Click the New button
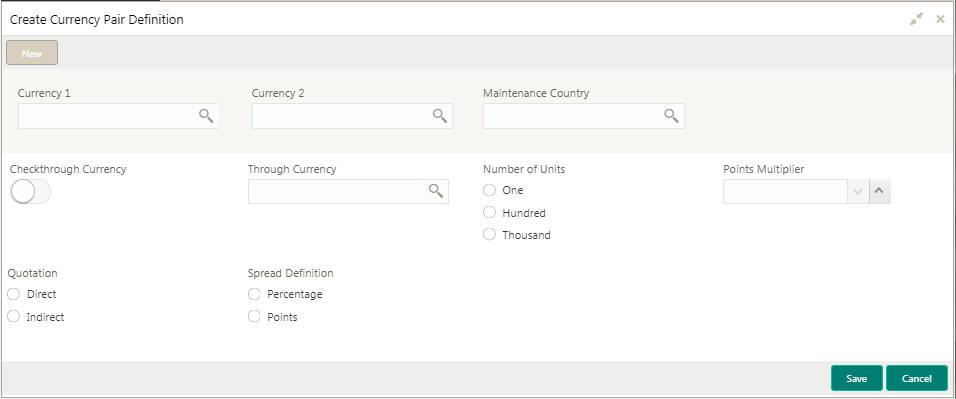Viewport: 956px width, 399px height. pos(32,53)
